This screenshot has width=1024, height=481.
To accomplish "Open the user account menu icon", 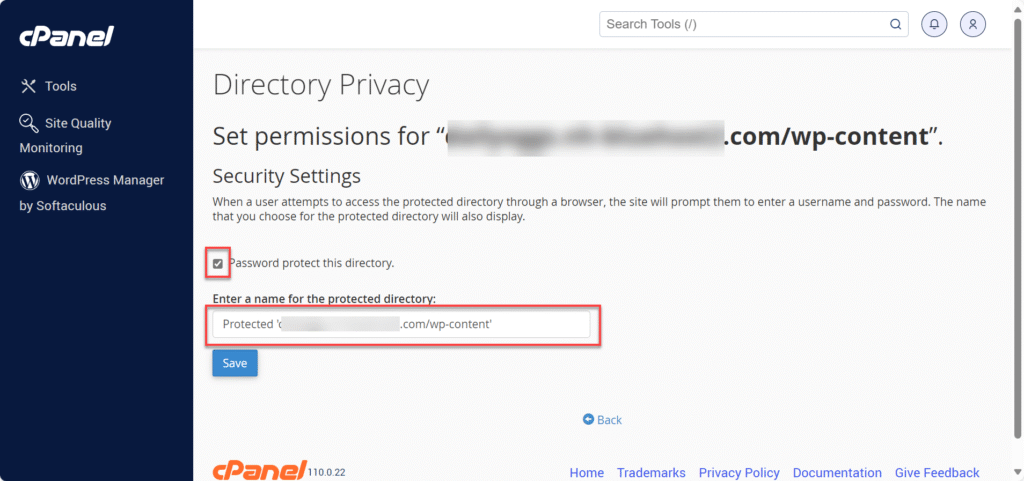I will click(973, 25).
